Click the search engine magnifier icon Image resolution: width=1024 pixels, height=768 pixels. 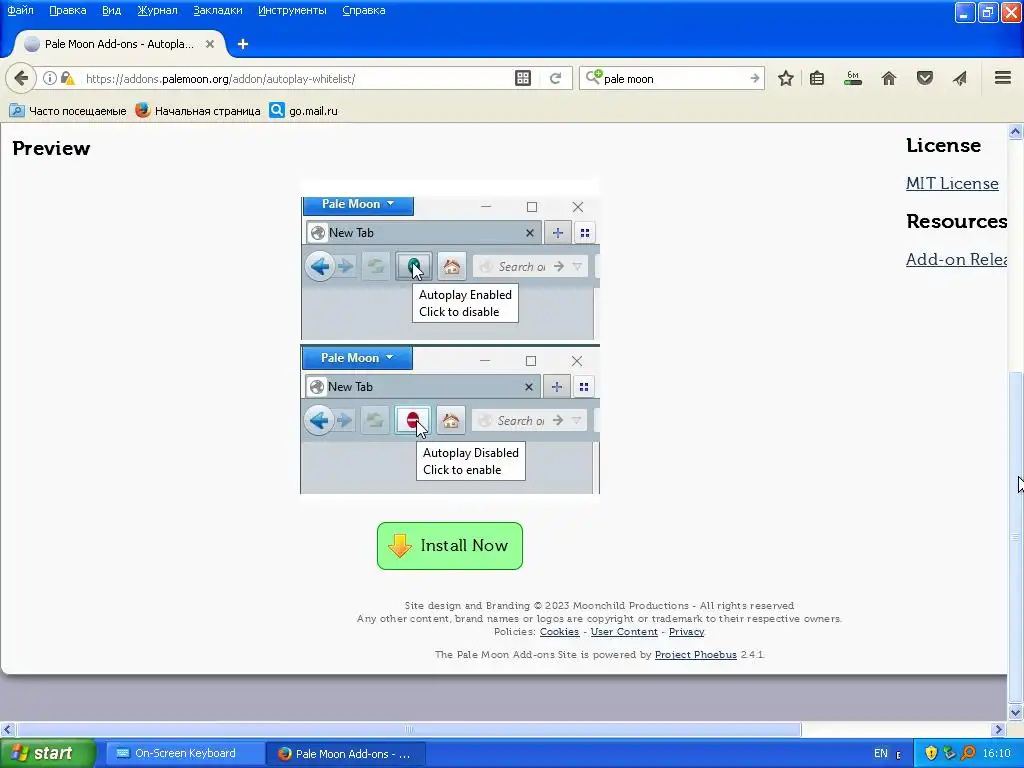click(x=593, y=78)
